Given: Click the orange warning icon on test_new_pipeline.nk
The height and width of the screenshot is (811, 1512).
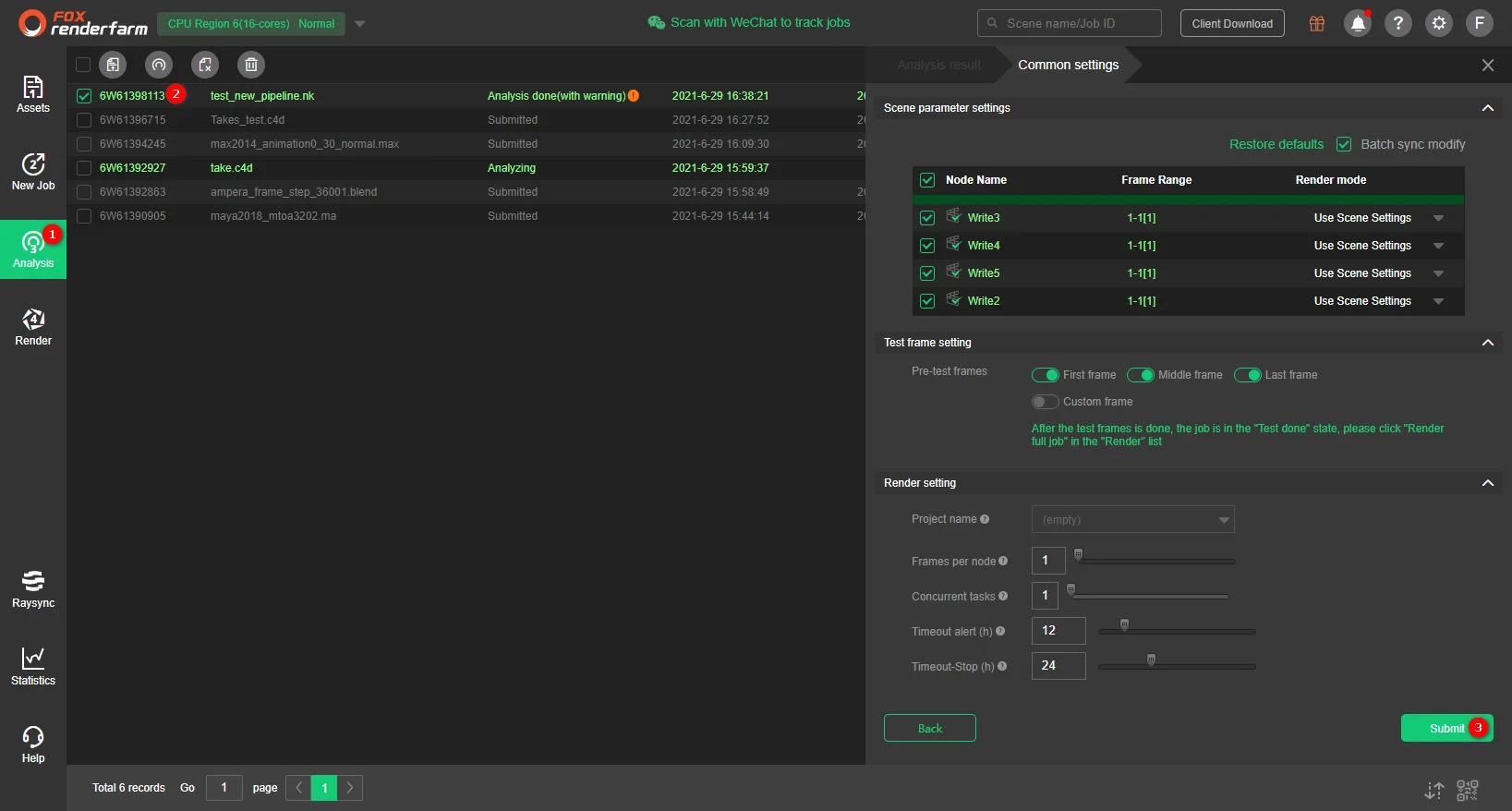Looking at the screenshot, I should 634,96.
